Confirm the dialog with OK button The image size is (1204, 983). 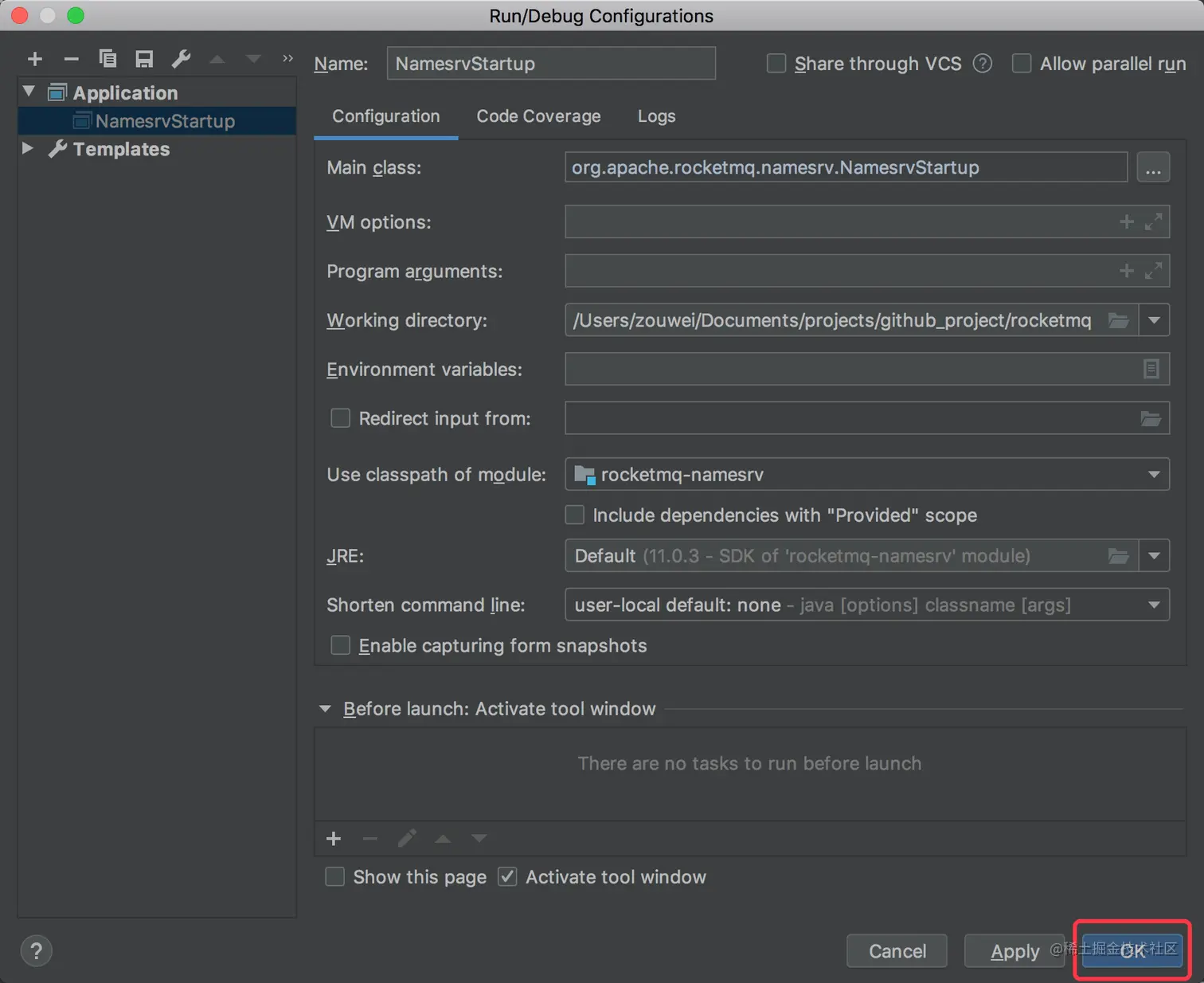[x=1132, y=951]
